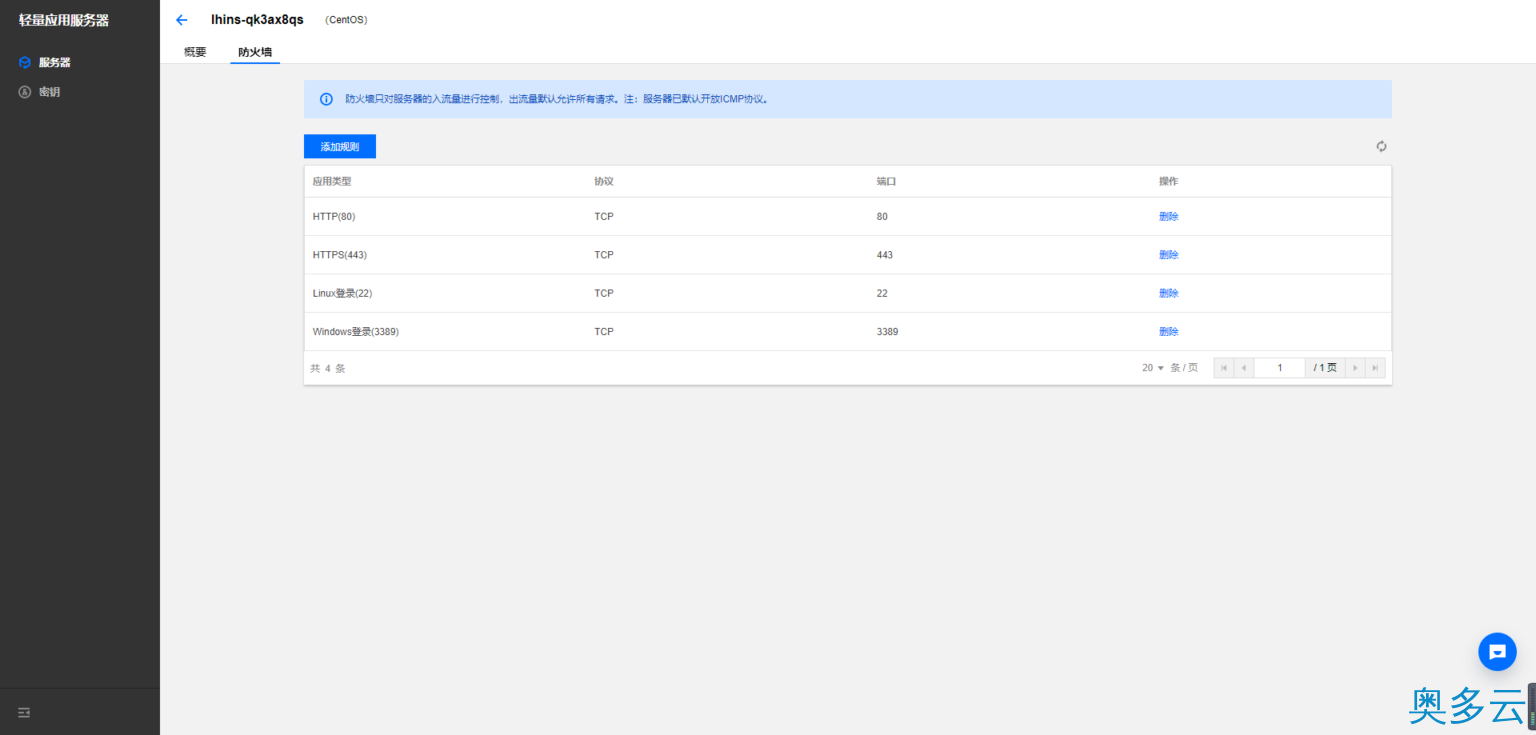Viewport: 1536px width, 735px height.
Task: Go to first page pagination icon
Action: click(1224, 368)
